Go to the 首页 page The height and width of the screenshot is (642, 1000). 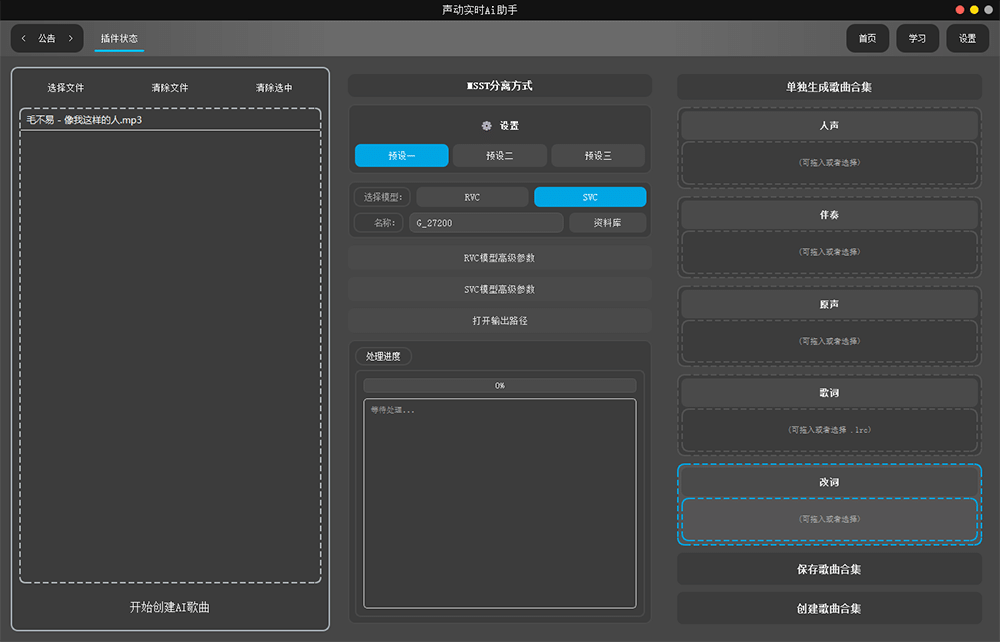(867, 39)
